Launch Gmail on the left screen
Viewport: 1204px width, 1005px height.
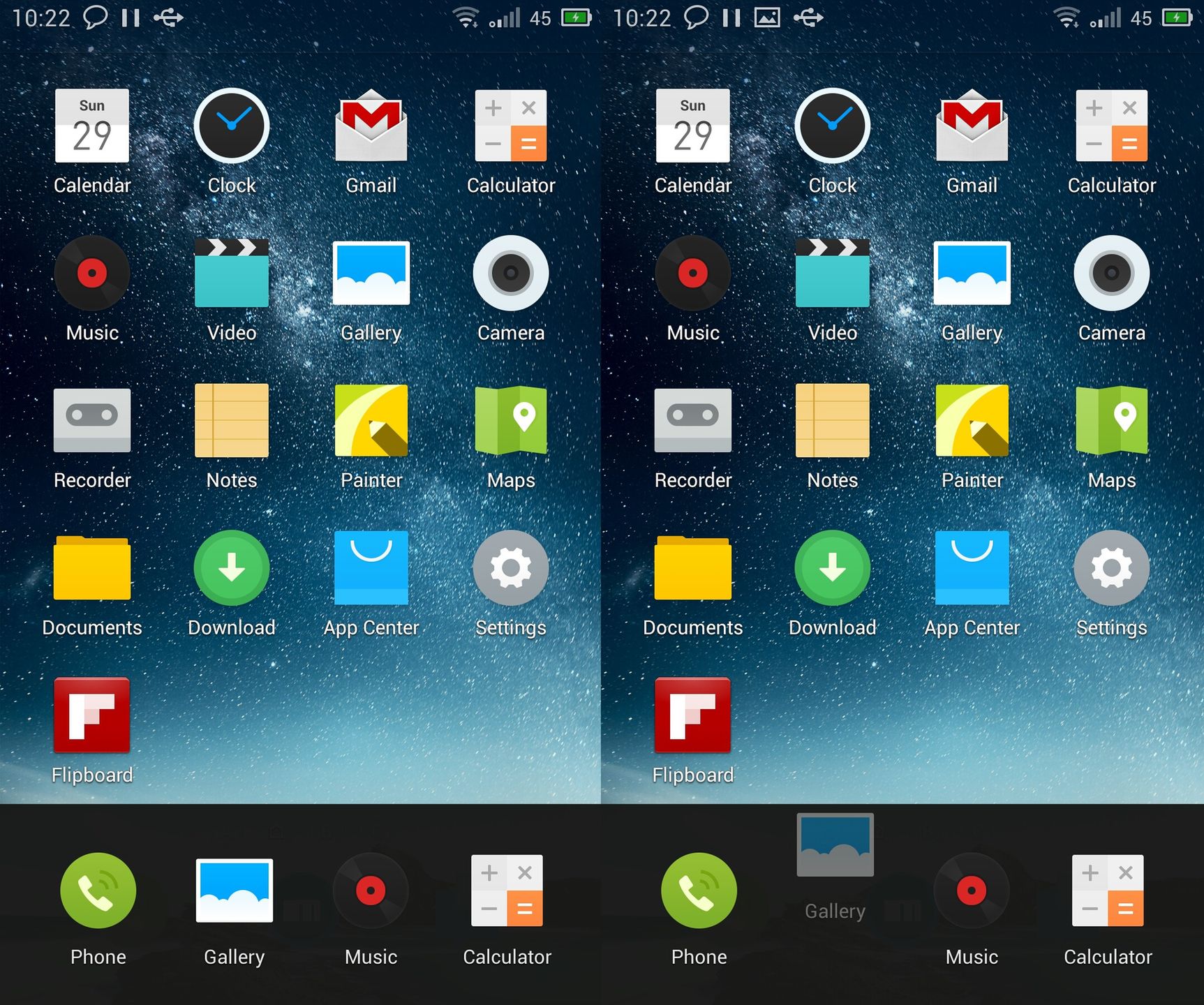(x=371, y=126)
